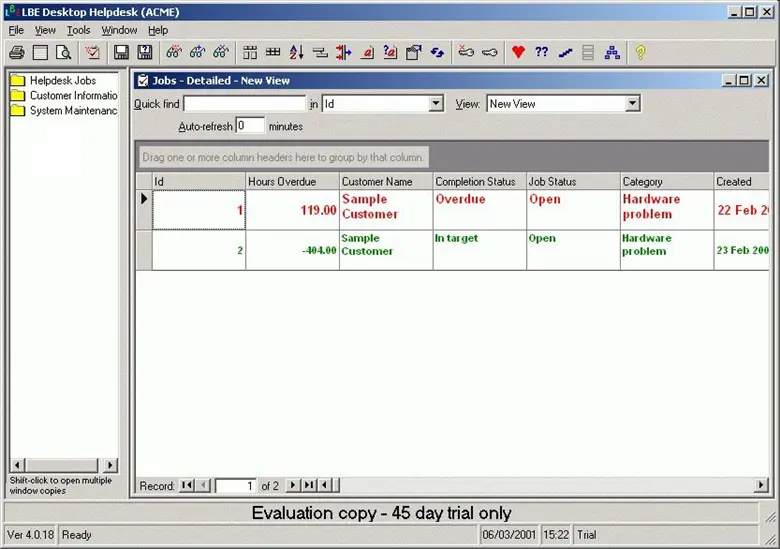Click the yellow help question mark icon
The height and width of the screenshot is (549, 780).
point(640,52)
